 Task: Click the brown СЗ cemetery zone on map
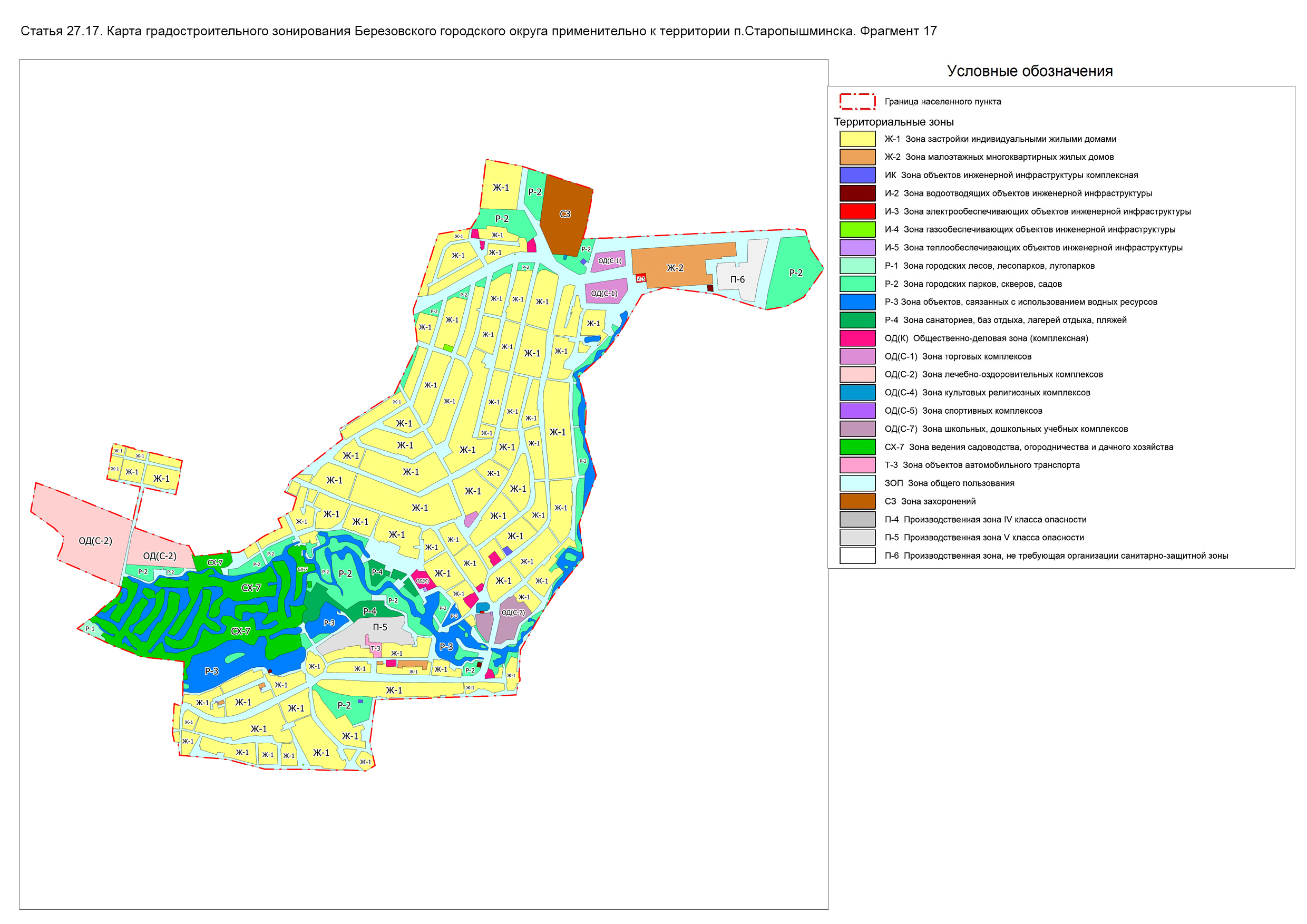[x=564, y=215]
